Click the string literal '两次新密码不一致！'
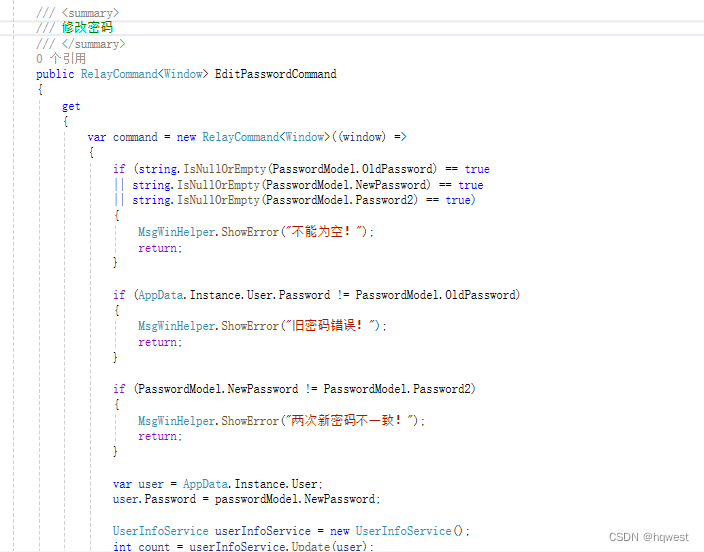704x552 pixels. point(349,420)
